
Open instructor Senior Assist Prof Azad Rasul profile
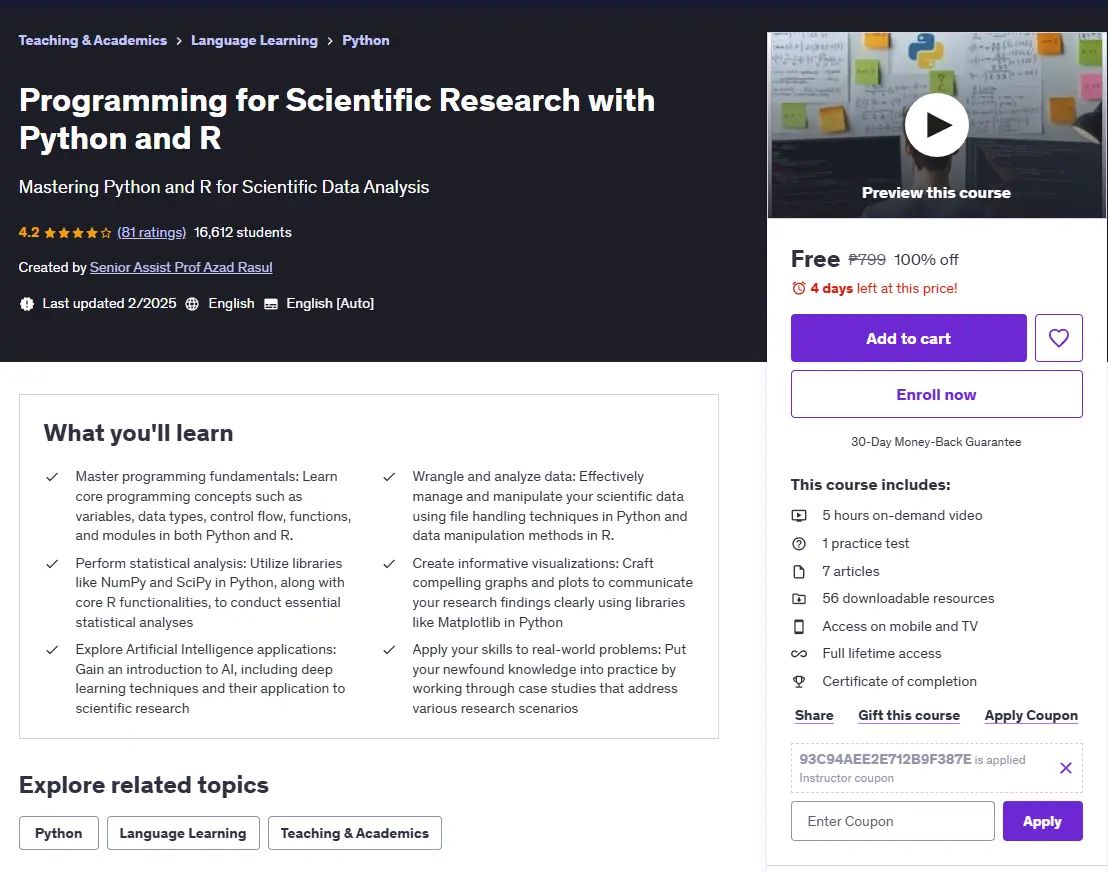click(x=181, y=267)
